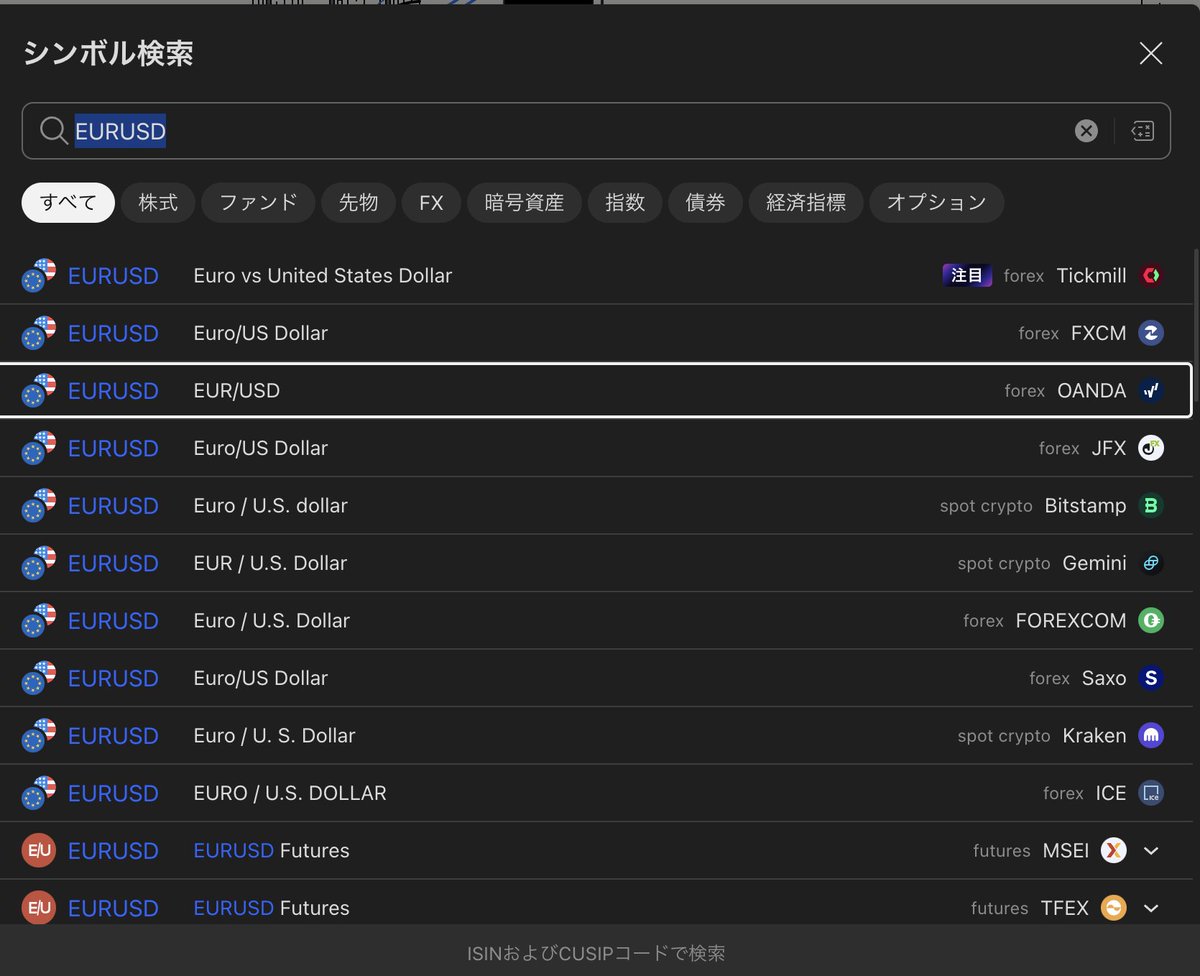1200x976 pixels.
Task: Select the 株式 filter tab
Action: 158,202
